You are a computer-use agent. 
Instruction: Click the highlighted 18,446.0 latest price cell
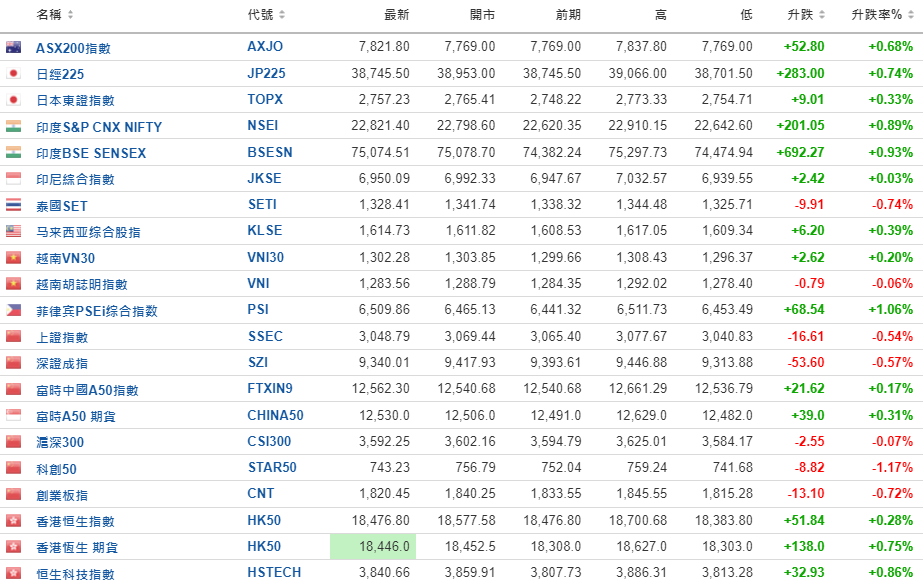pos(373,547)
